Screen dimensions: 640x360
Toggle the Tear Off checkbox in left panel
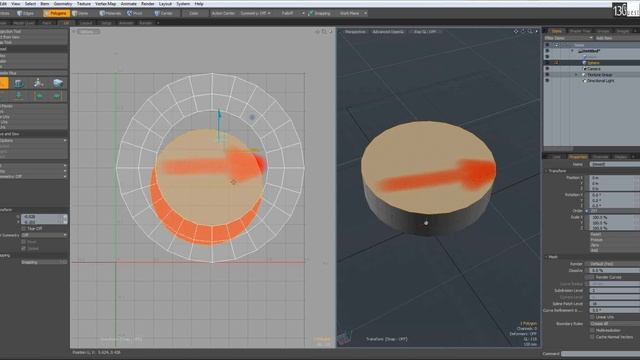point(23,229)
